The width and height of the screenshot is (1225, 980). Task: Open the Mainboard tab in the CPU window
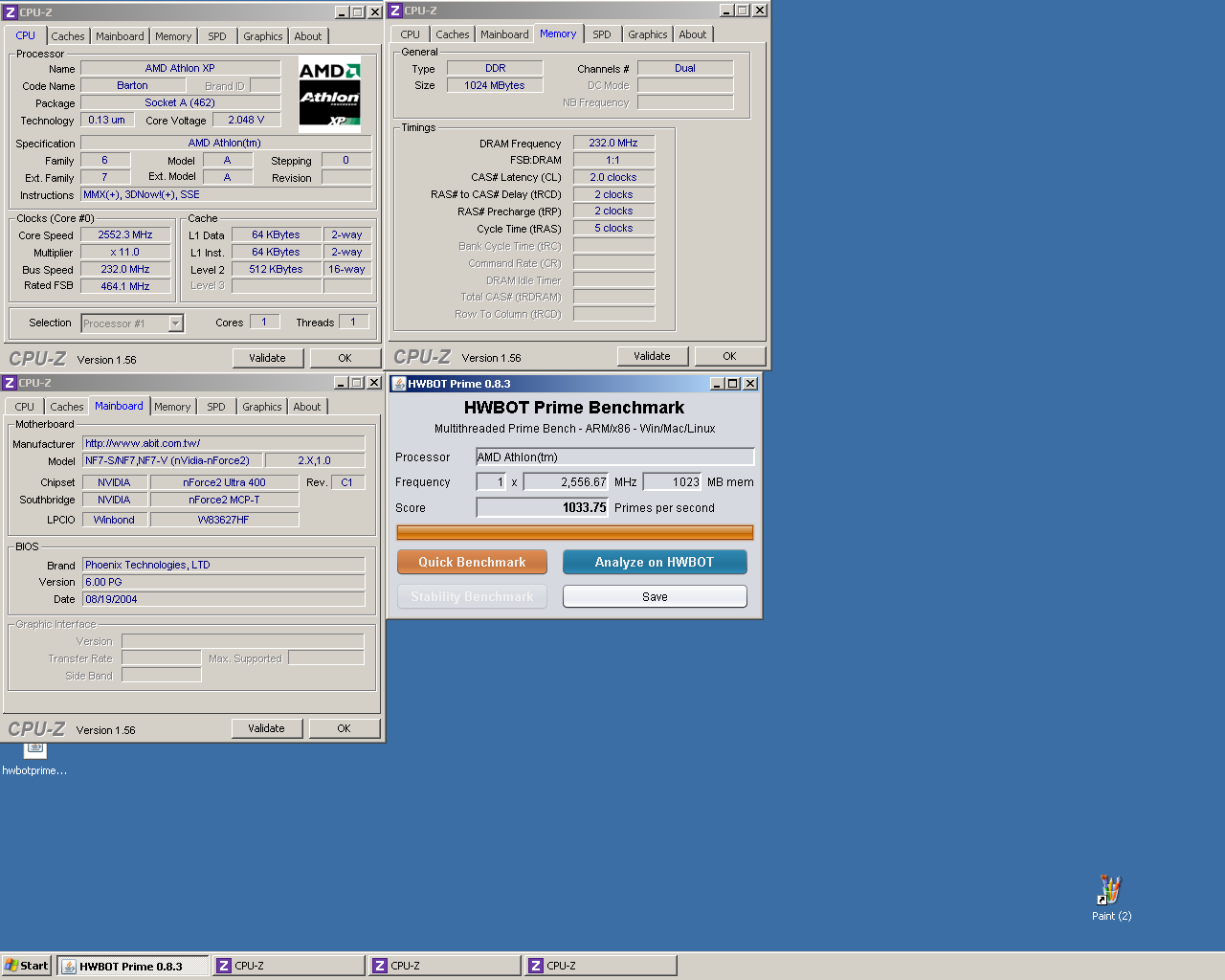120,36
